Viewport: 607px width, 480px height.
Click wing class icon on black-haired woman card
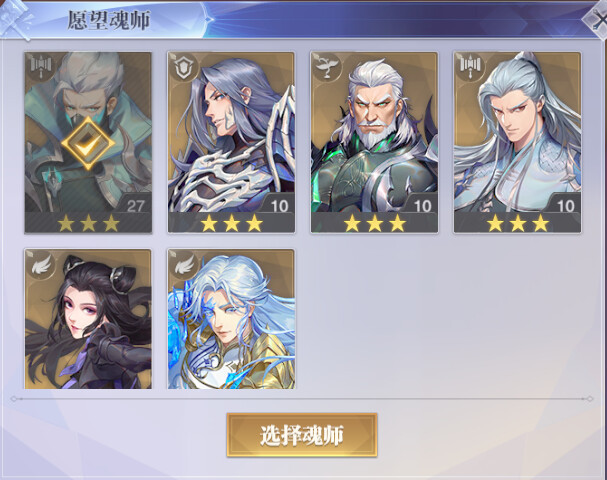coord(40,264)
